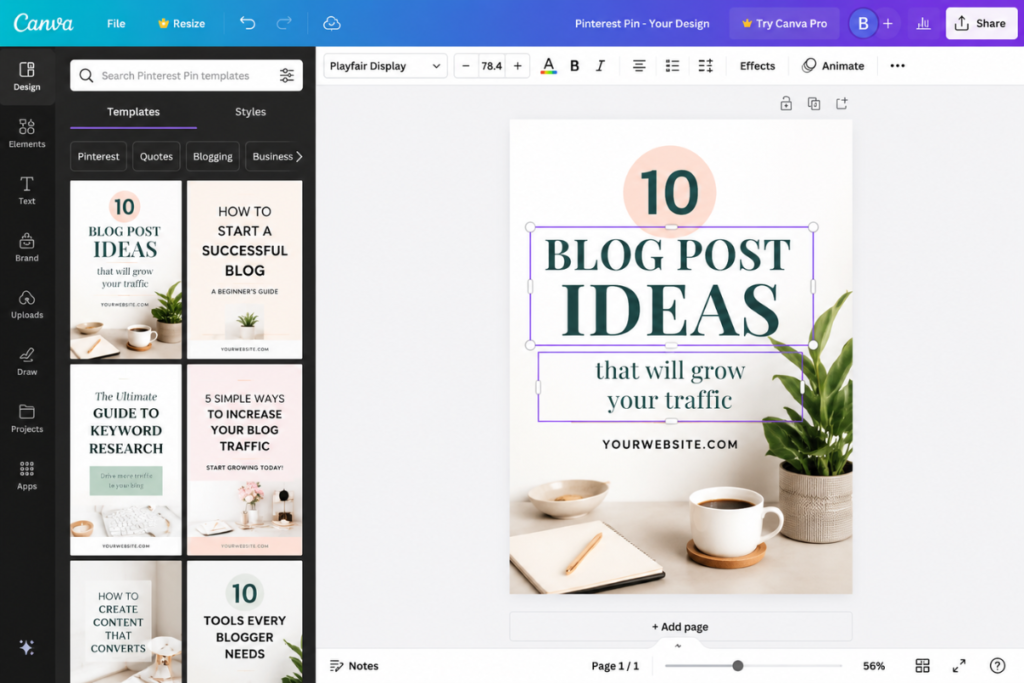The image size is (1024, 683).
Task: Open the Brand panel
Action: (x=27, y=247)
